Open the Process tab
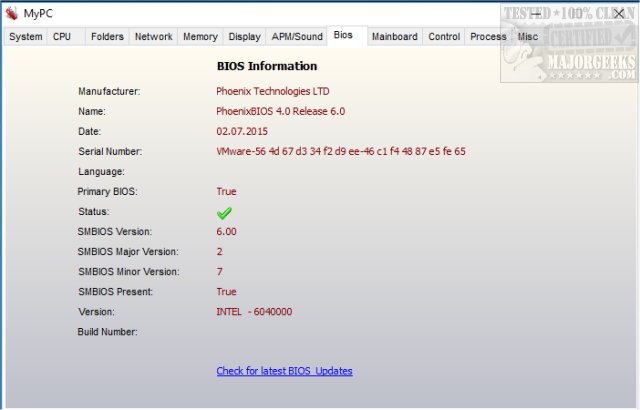Screen dimensions: 640x410 (488, 37)
